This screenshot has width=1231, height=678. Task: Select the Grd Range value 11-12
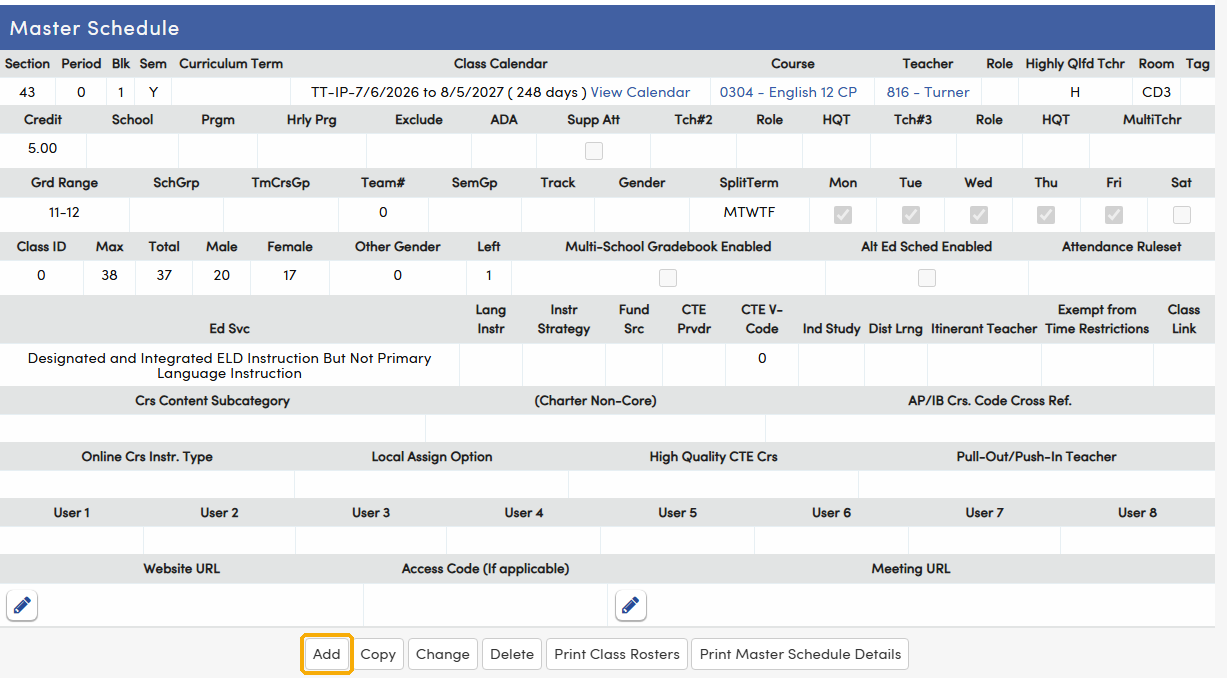coord(64,212)
